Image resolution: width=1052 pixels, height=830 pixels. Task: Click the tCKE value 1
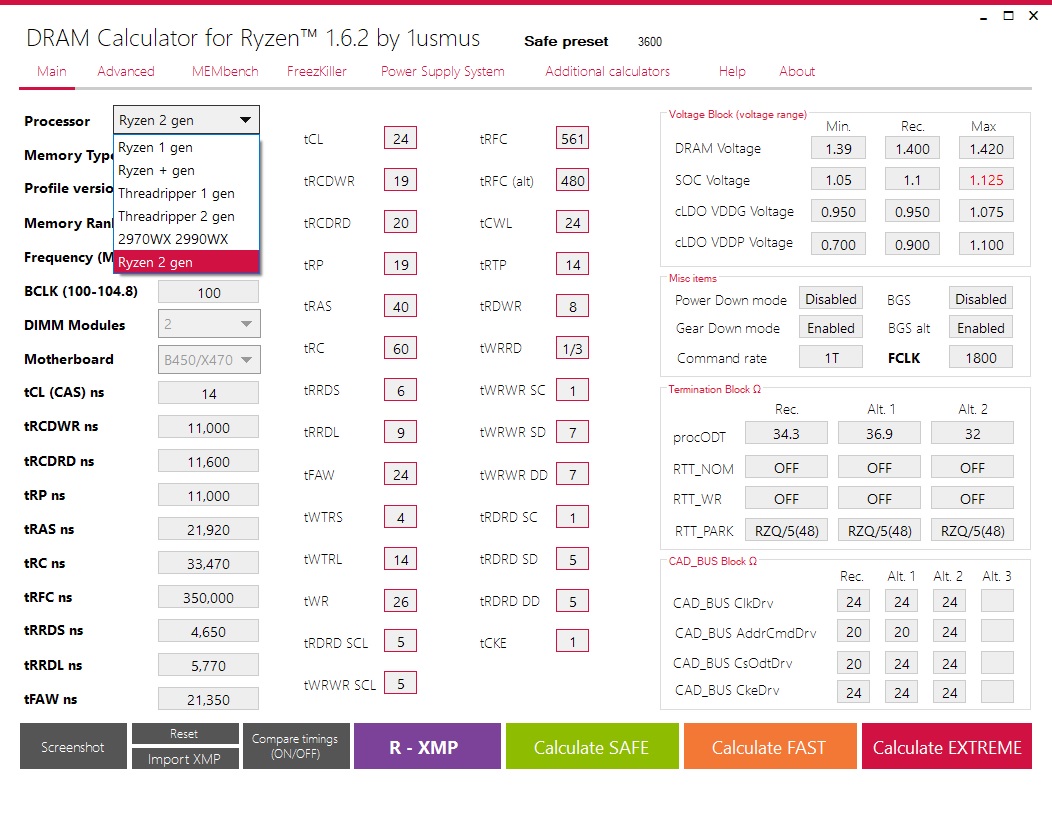(x=572, y=641)
